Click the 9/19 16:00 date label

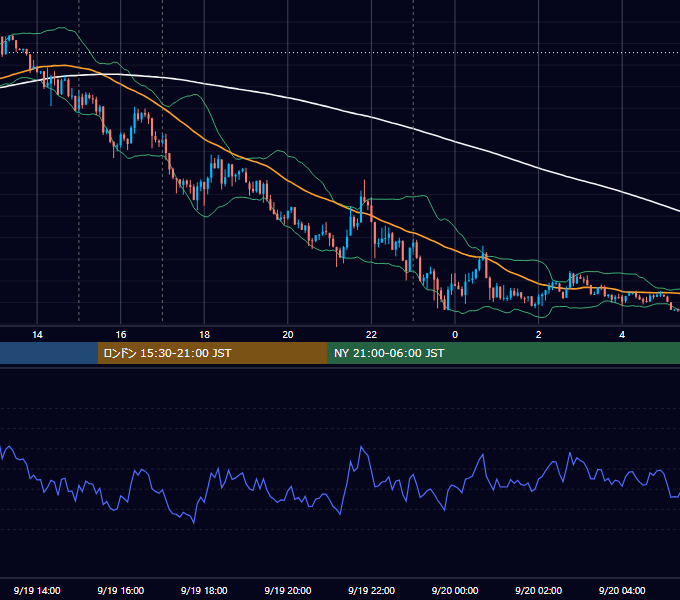[x=121, y=590]
